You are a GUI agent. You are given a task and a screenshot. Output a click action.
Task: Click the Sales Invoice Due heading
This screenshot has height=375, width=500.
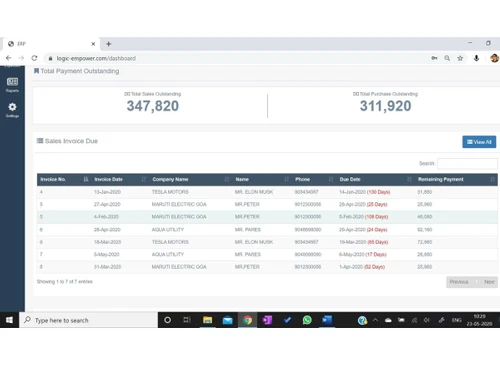[x=71, y=141]
